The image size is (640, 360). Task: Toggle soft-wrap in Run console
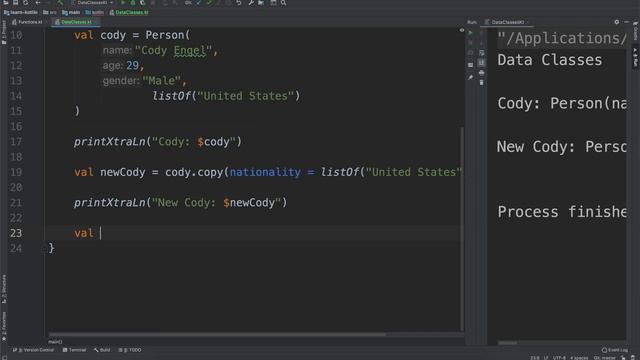tap(482, 53)
